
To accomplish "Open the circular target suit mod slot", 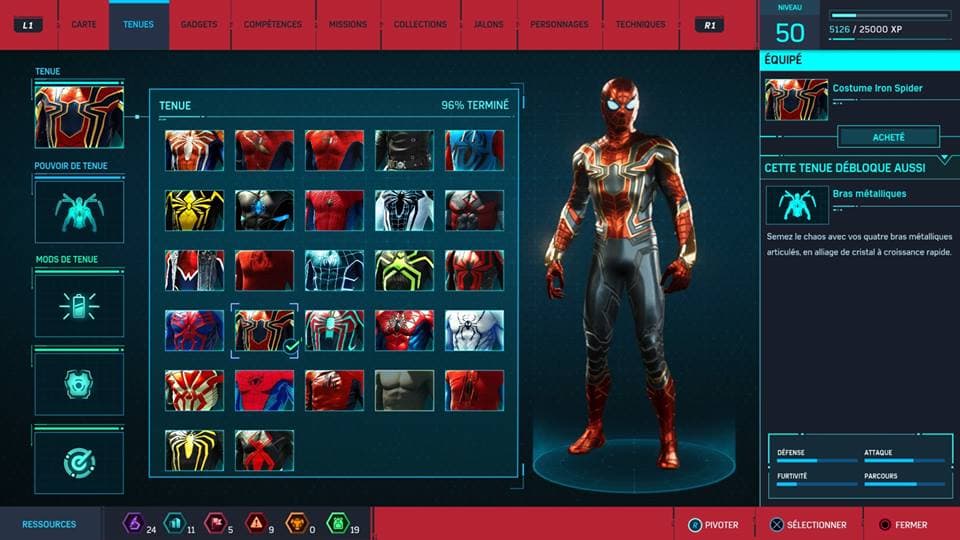I will [79, 463].
